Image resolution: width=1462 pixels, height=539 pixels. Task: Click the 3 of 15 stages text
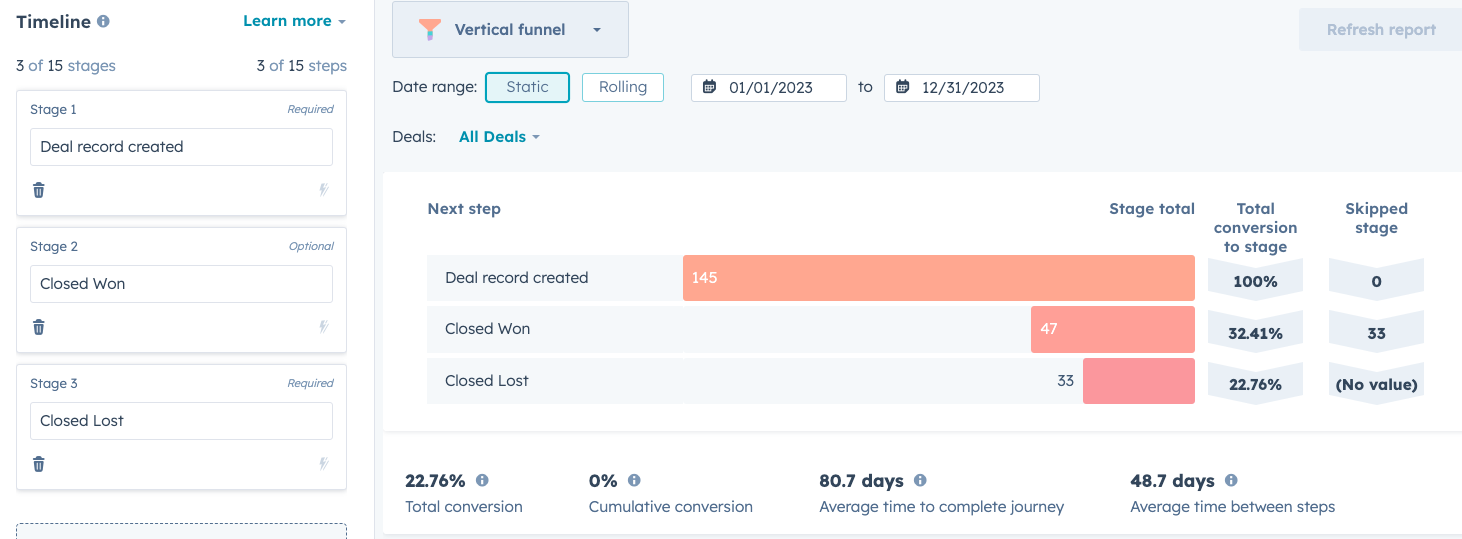click(x=66, y=66)
